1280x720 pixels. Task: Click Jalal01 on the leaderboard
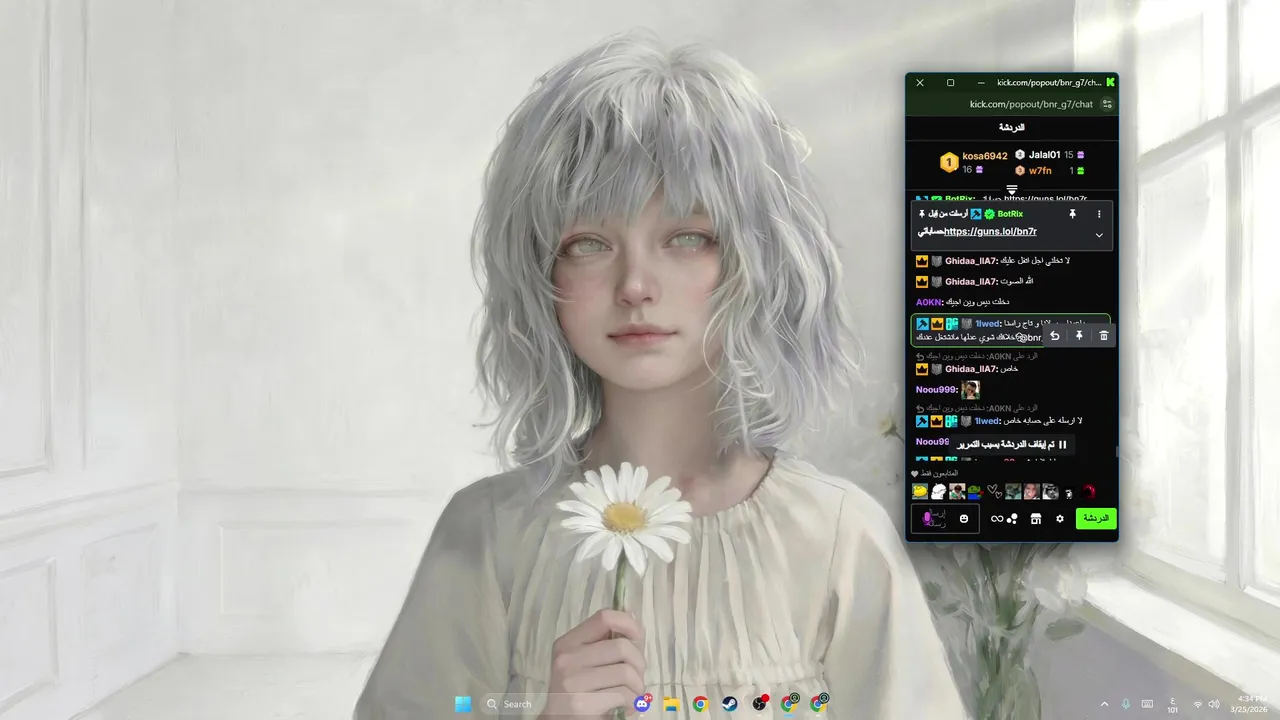click(x=1044, y=155)
